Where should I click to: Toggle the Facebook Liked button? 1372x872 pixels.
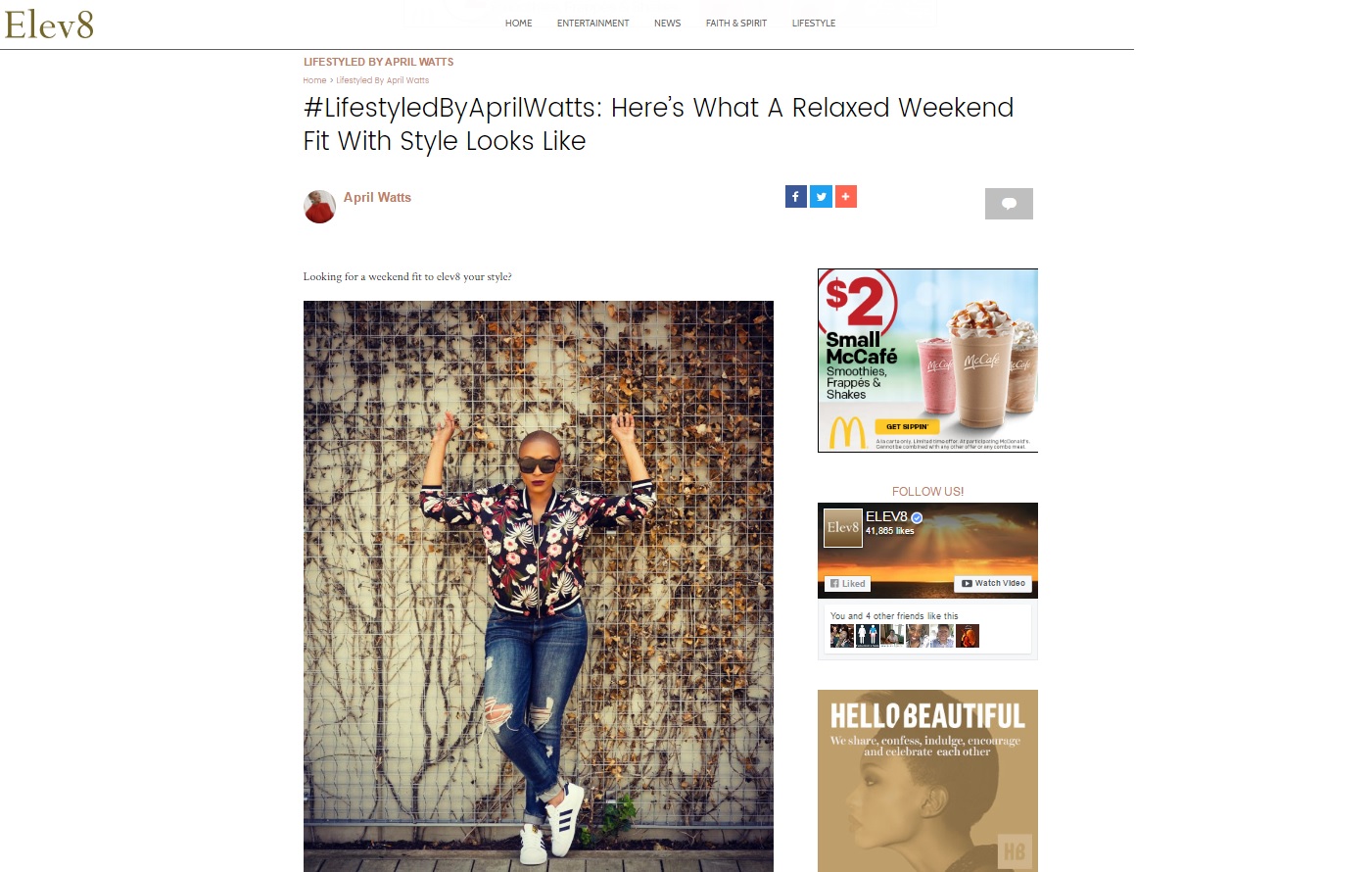click(848, 583)
